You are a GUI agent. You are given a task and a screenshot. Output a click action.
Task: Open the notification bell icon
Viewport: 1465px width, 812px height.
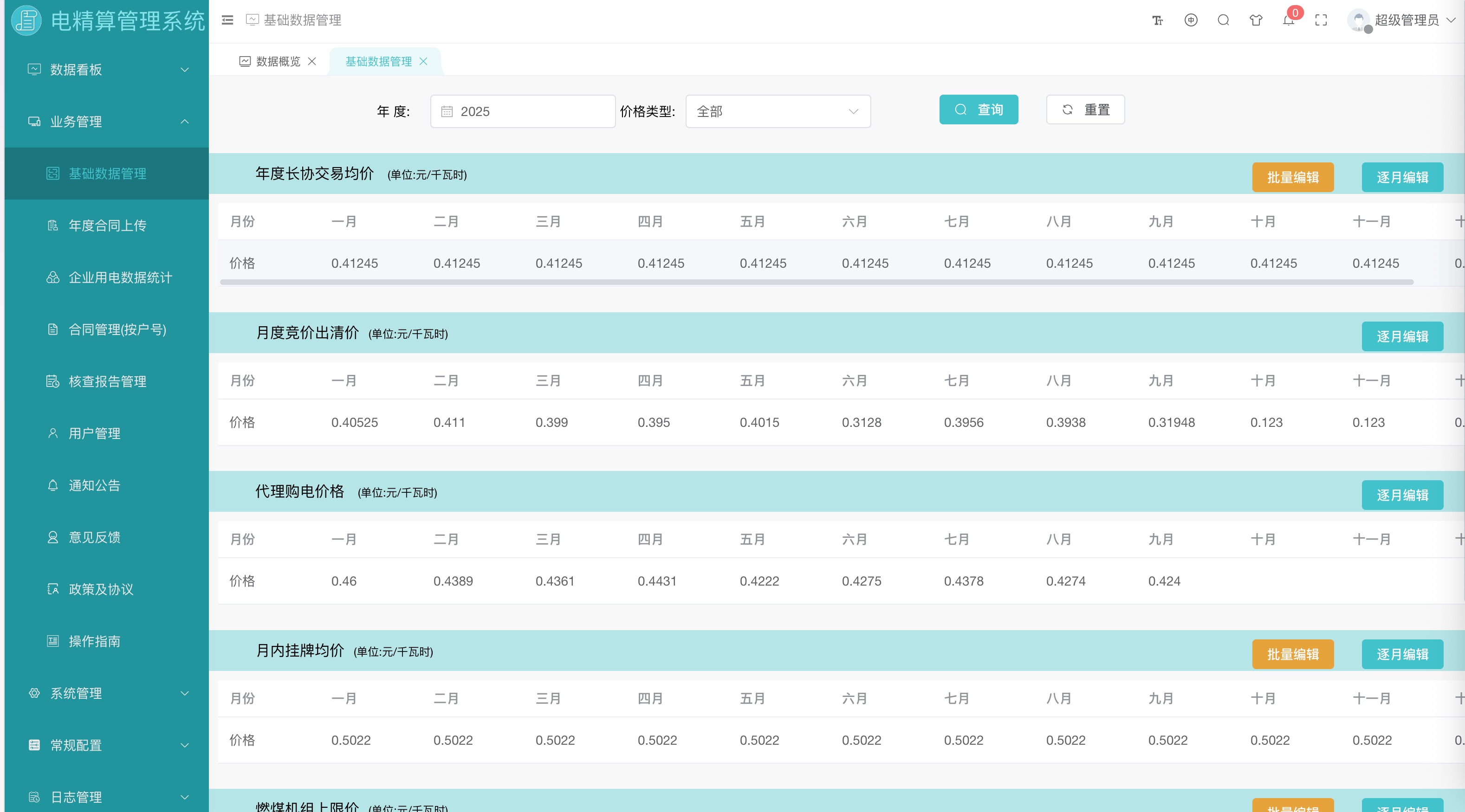pos(1288,20)
